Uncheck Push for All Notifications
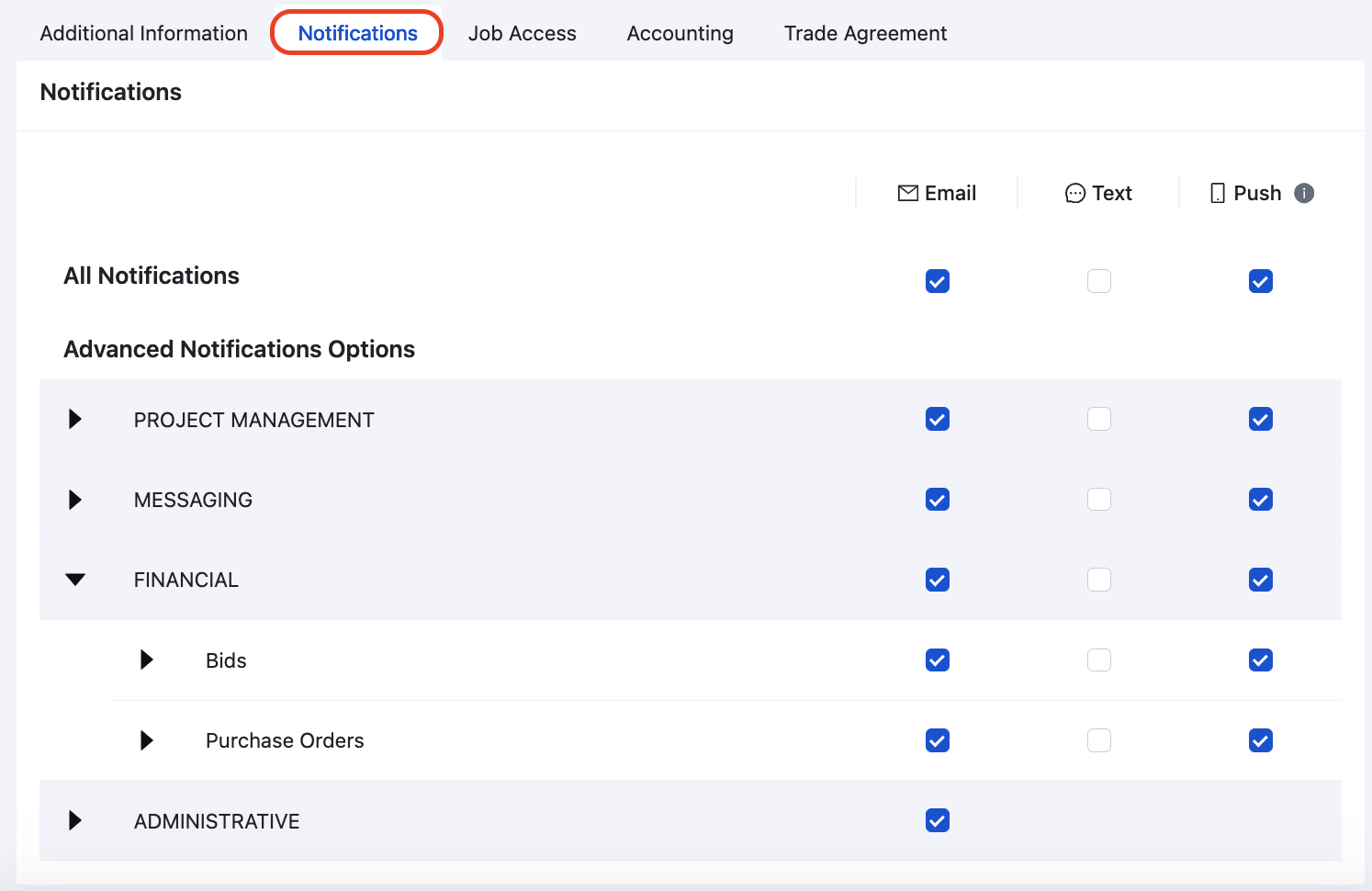This screenshot has width=1372, height=891. 1261,281
